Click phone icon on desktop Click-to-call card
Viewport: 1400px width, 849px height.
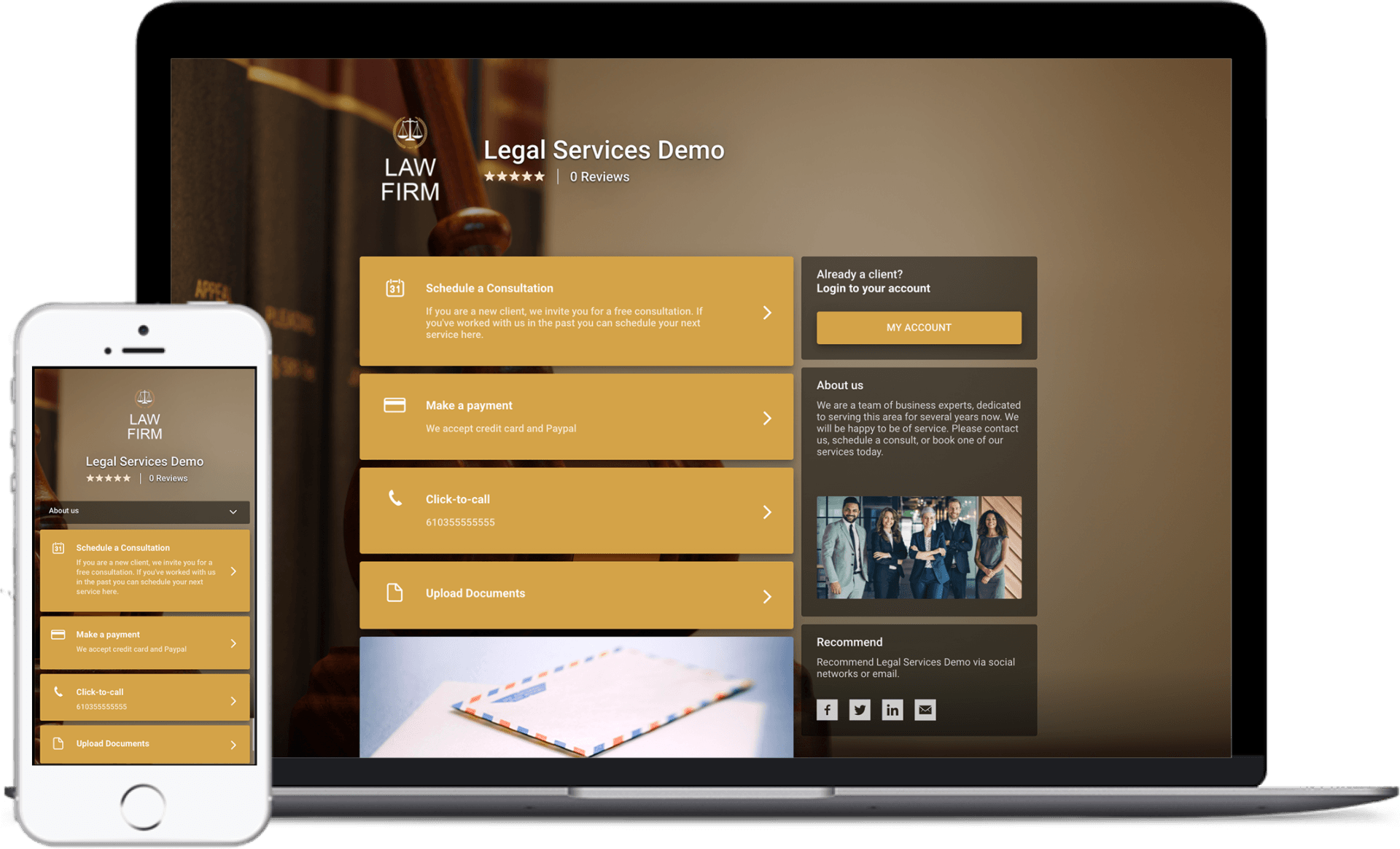[394, 498]
